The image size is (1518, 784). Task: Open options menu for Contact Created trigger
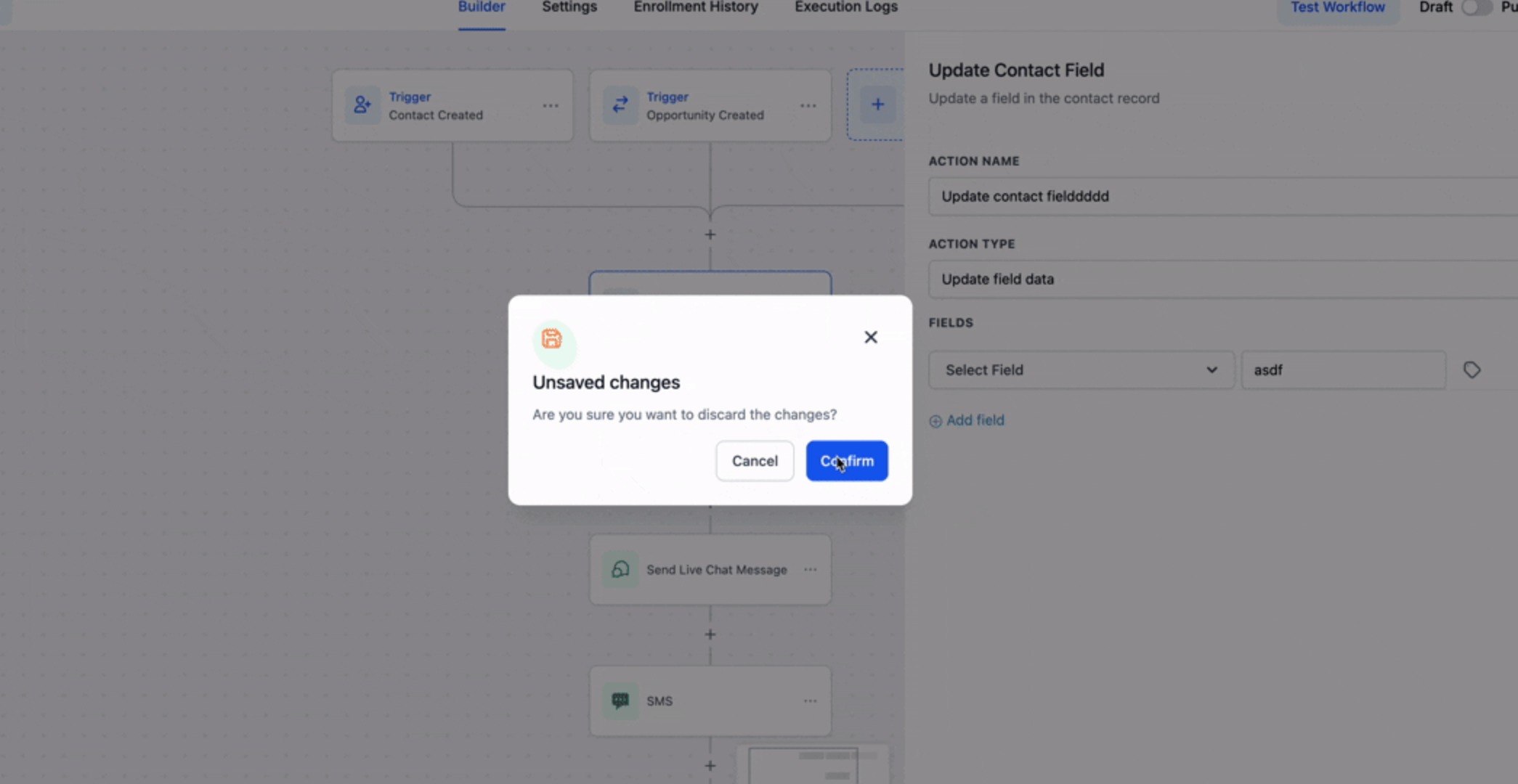[551, 106]
